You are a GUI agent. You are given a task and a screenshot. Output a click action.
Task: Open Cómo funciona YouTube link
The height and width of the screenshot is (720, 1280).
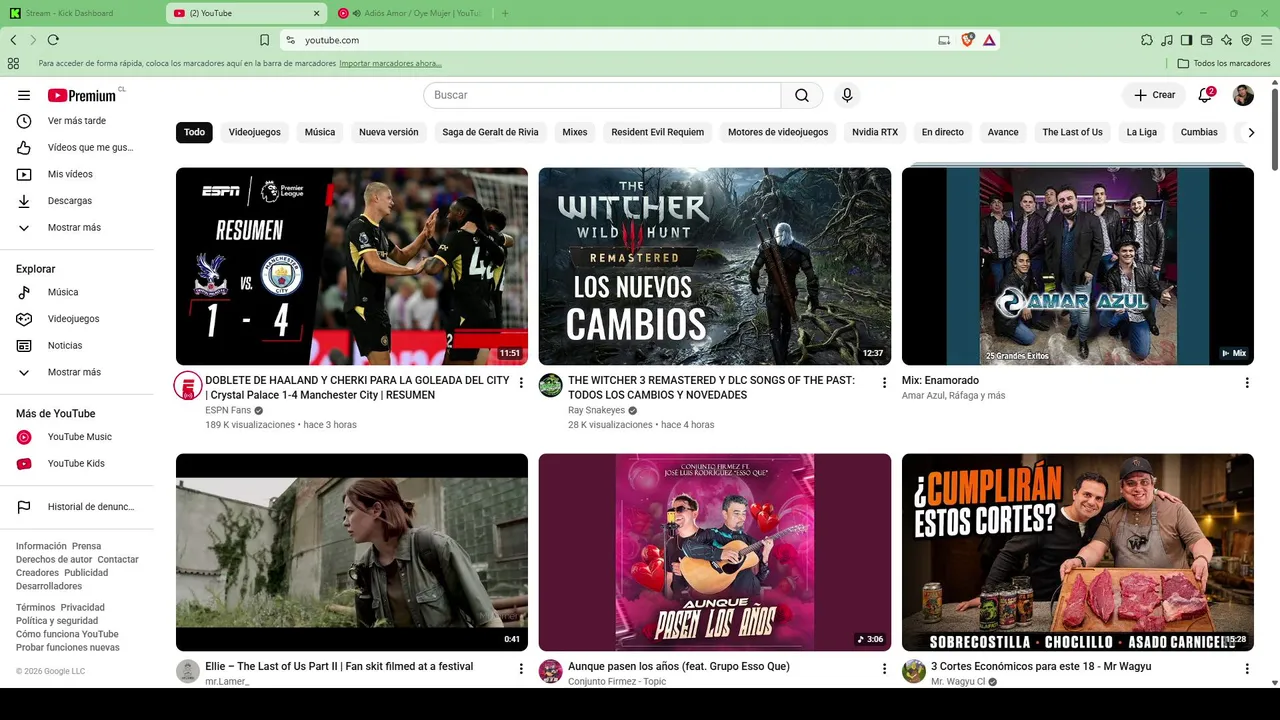coord(67,634)
